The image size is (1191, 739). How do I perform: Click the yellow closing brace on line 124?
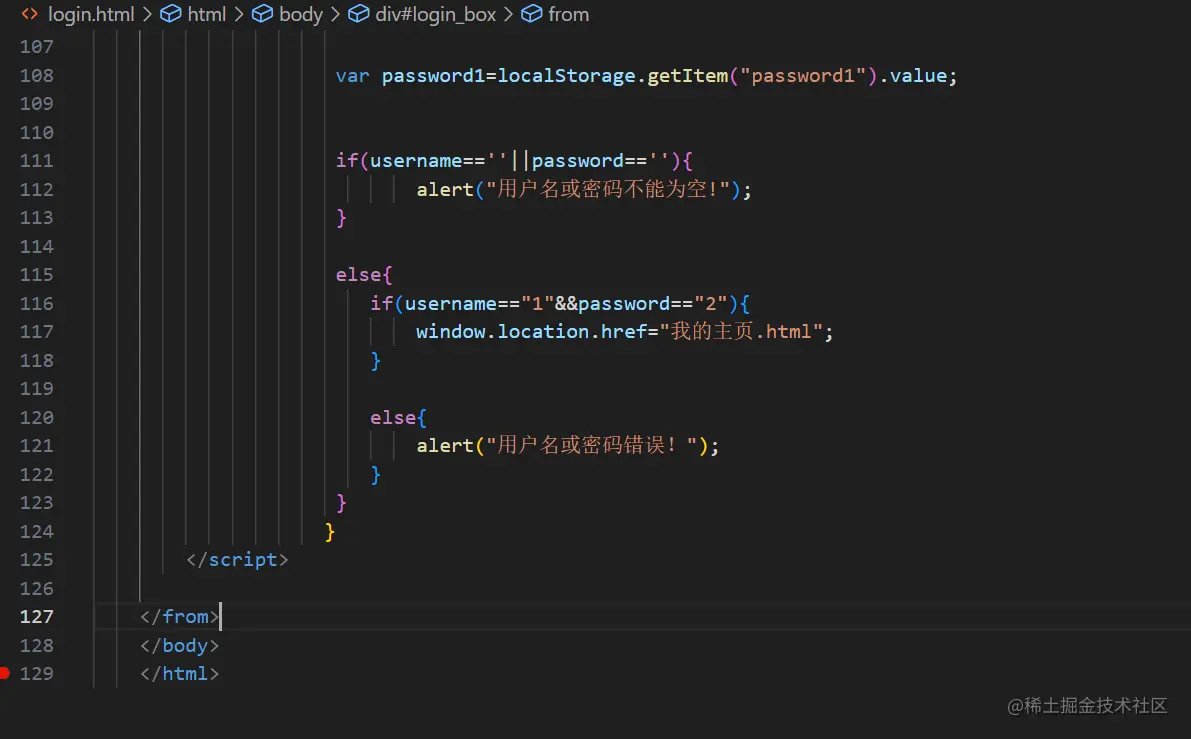point(330,532)
